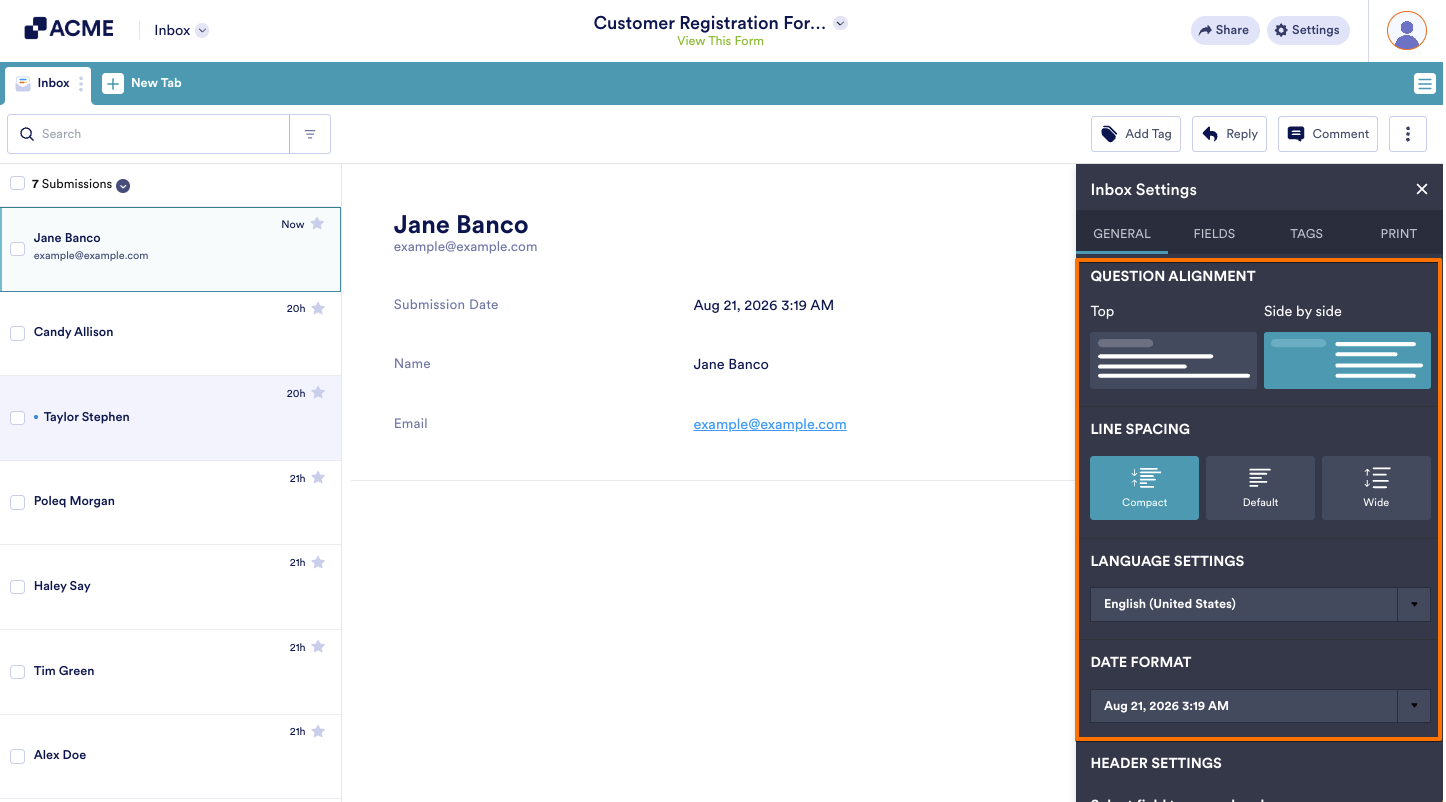Open the search filter icon
The width and height of the screenshot is (1446, 802).
tap(310, 134)
